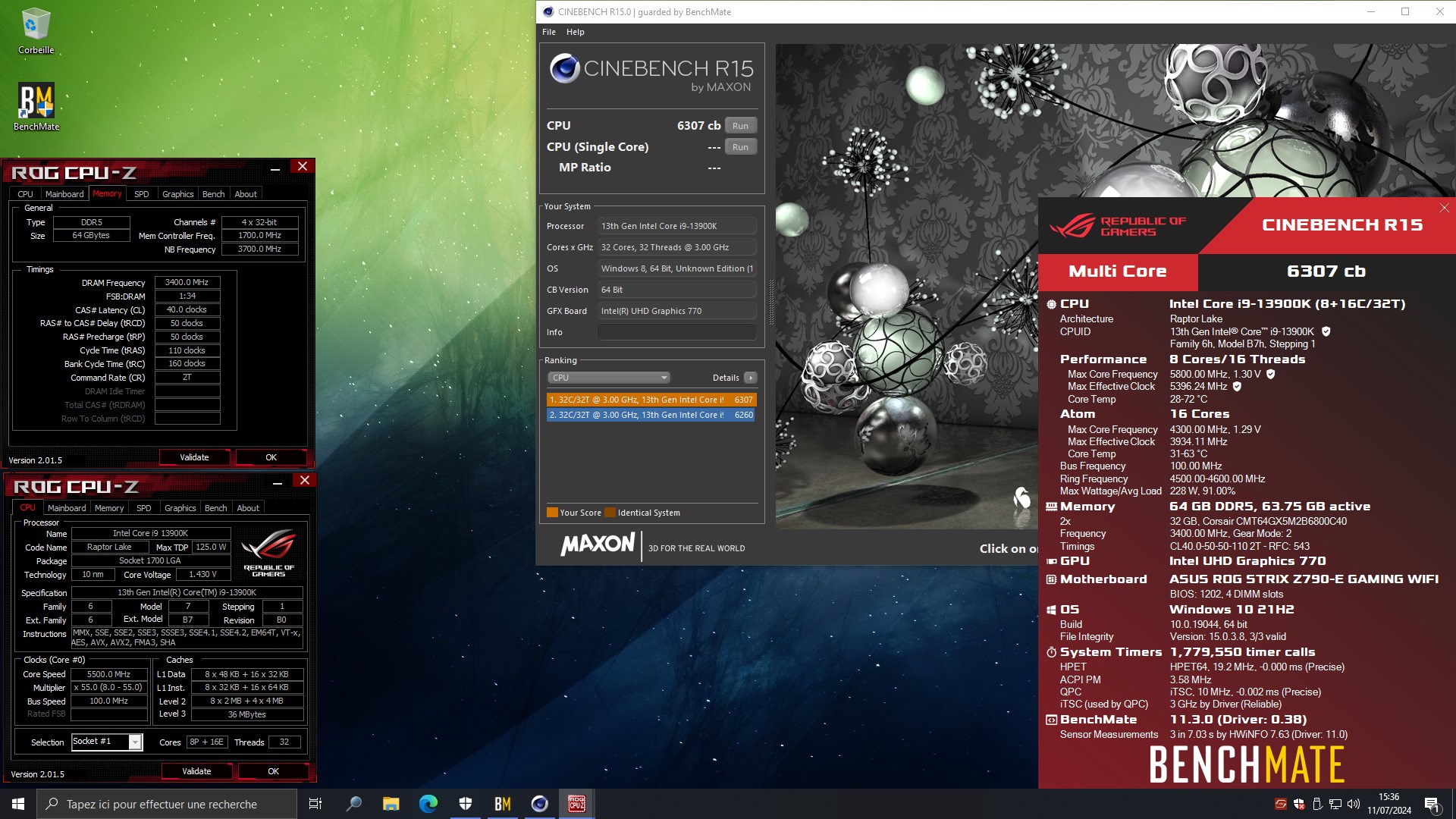Switch to Mainboard tab in upper CPU-Z window

64,194
